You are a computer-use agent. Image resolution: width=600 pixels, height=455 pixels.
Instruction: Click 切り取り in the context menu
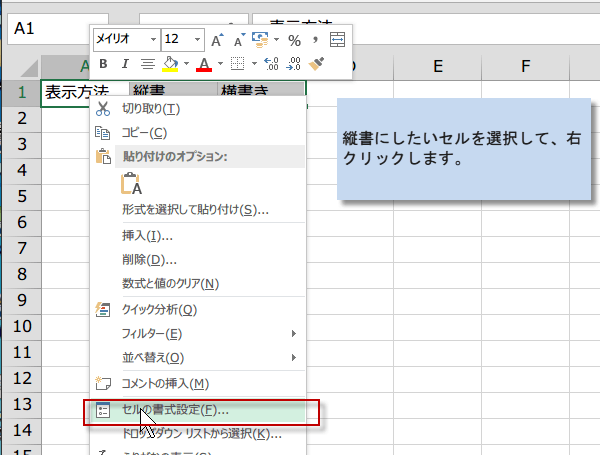pyautogui.click(x=150, y=108)
